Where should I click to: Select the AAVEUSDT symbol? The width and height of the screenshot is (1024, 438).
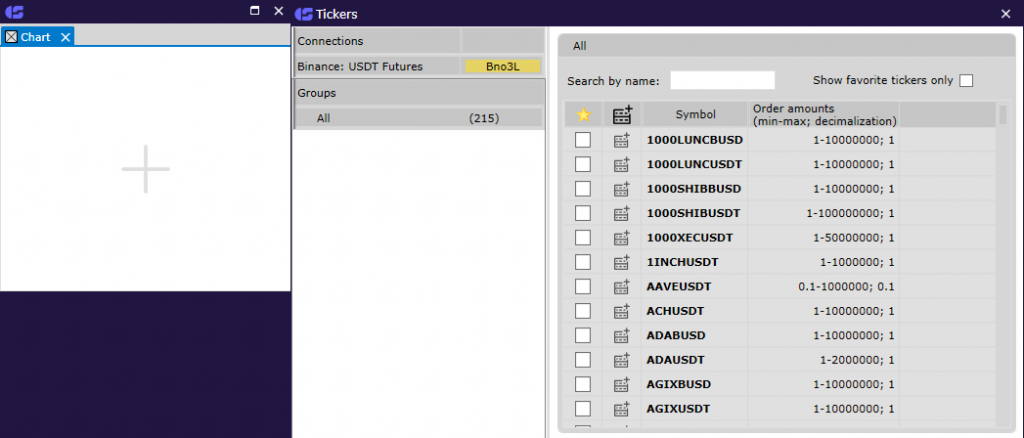point(679,287)
